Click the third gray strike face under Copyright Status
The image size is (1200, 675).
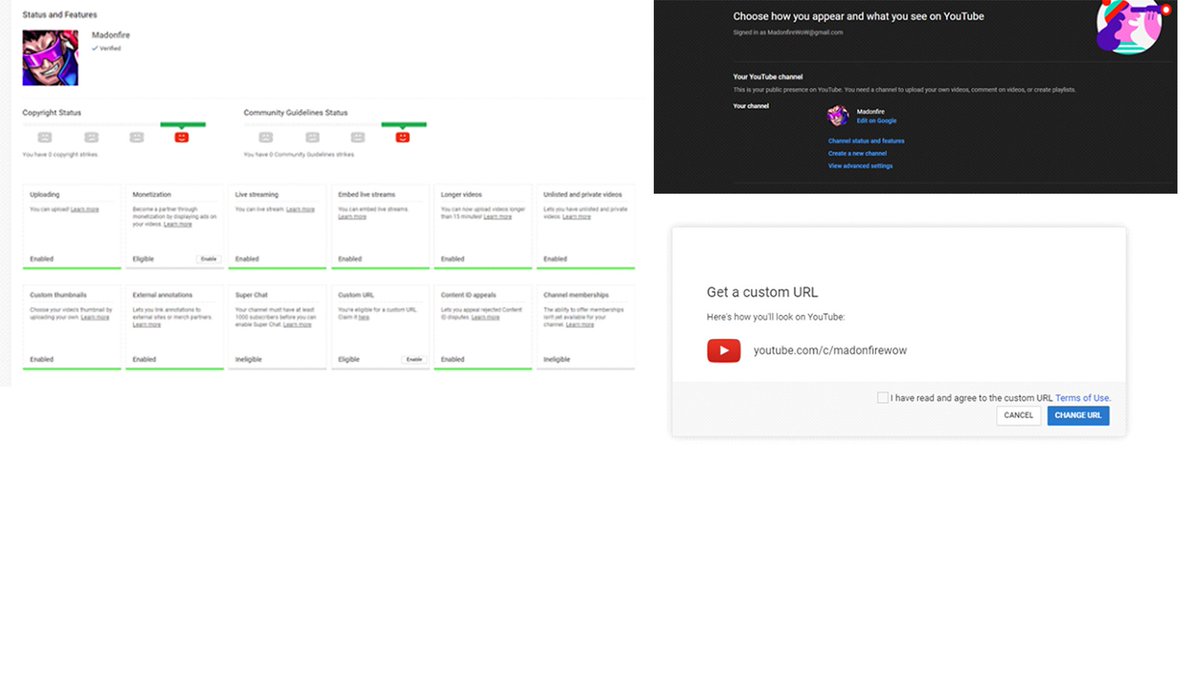(137, 137)
